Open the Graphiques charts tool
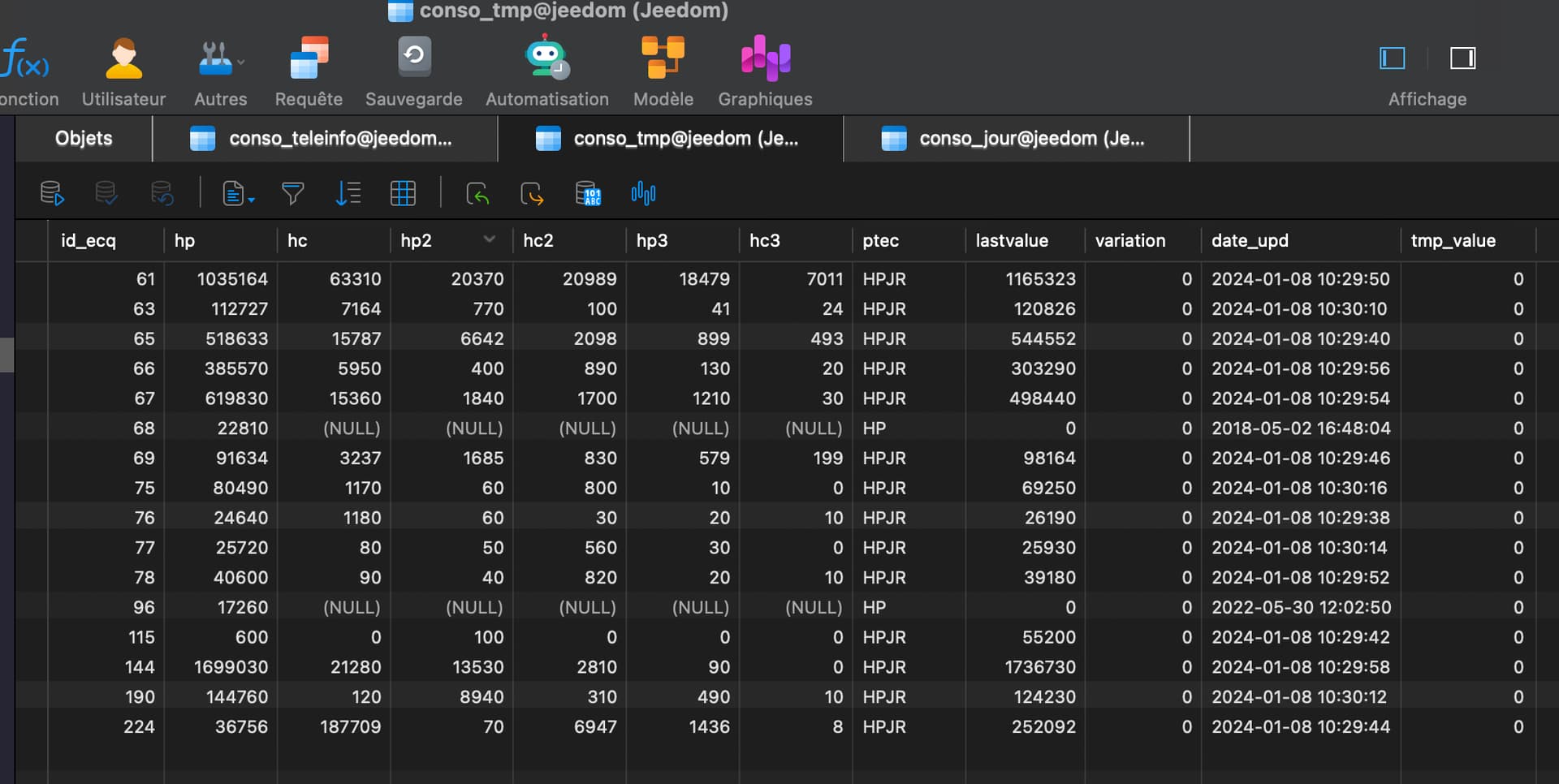Screen dimensions: 1559x784 point(765,71)
